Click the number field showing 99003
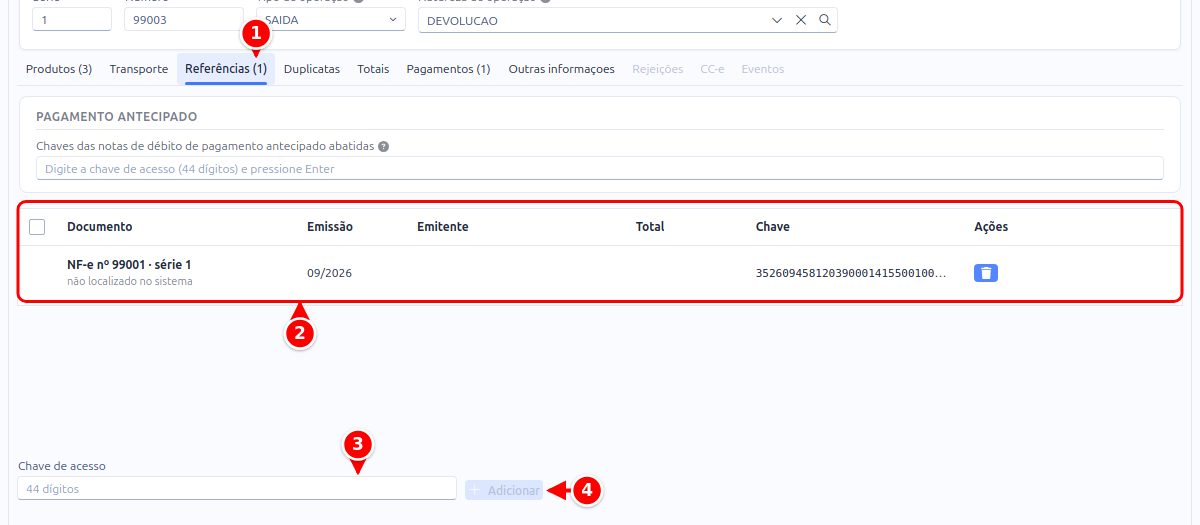 (x=184, y=19)
